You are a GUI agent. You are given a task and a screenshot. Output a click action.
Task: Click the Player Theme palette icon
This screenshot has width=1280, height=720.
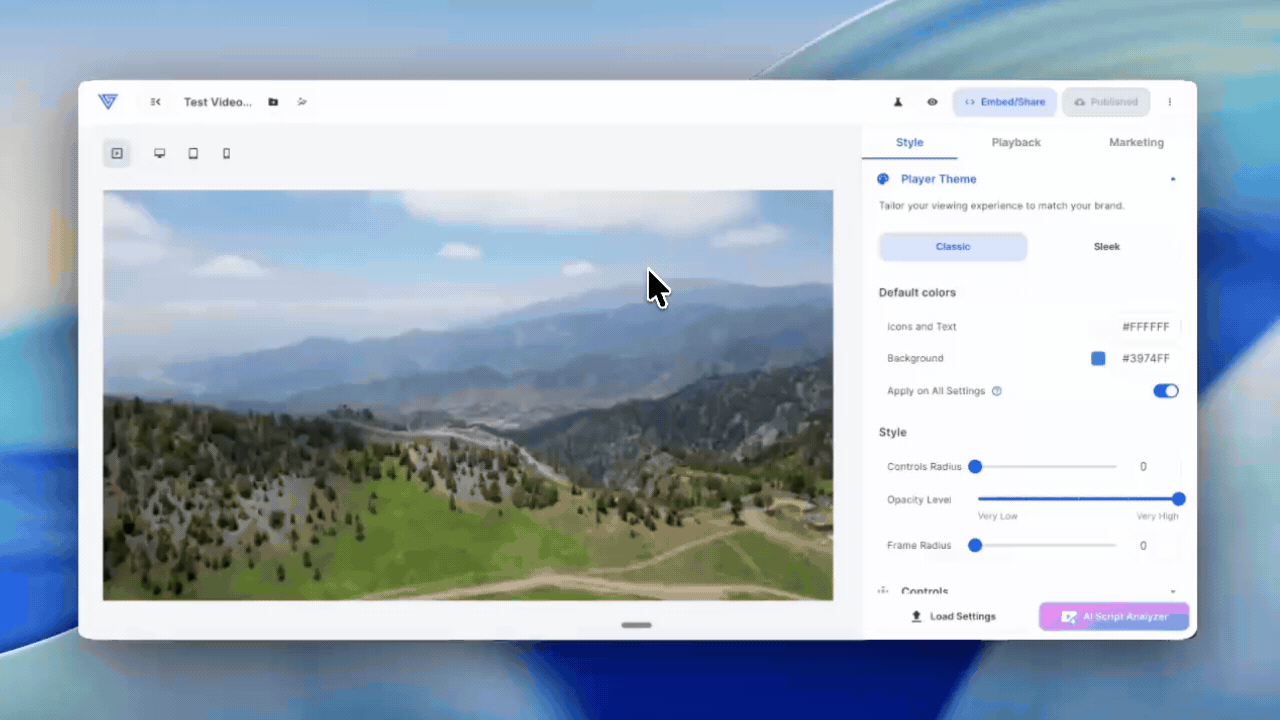coord(883,179)
